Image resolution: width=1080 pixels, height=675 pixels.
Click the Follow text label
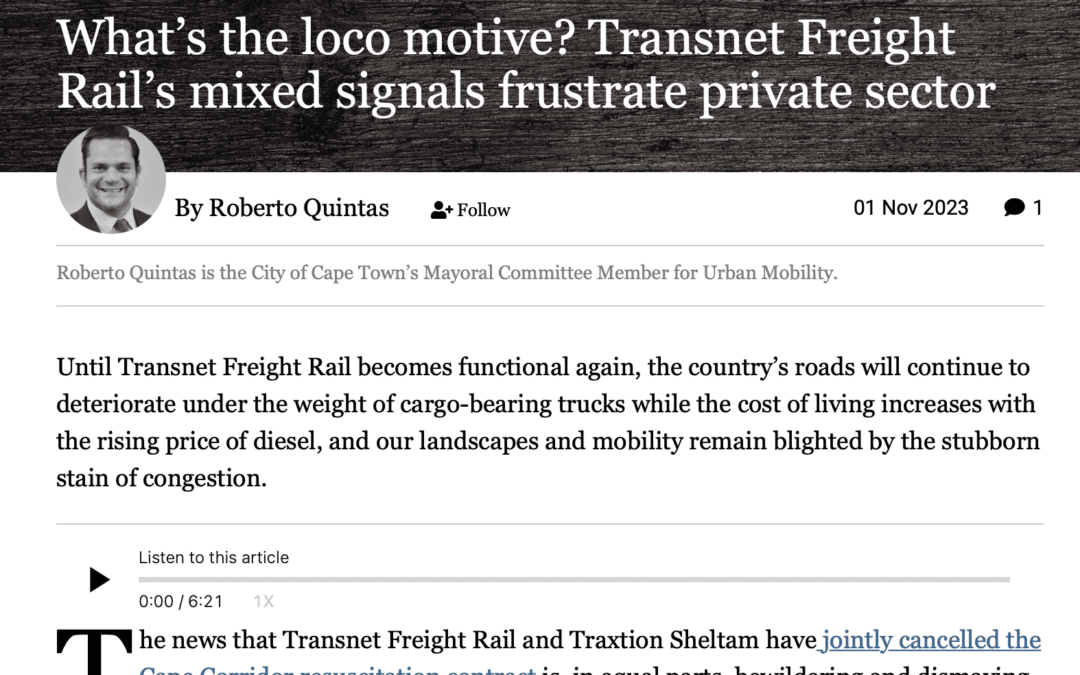(484, 210)
